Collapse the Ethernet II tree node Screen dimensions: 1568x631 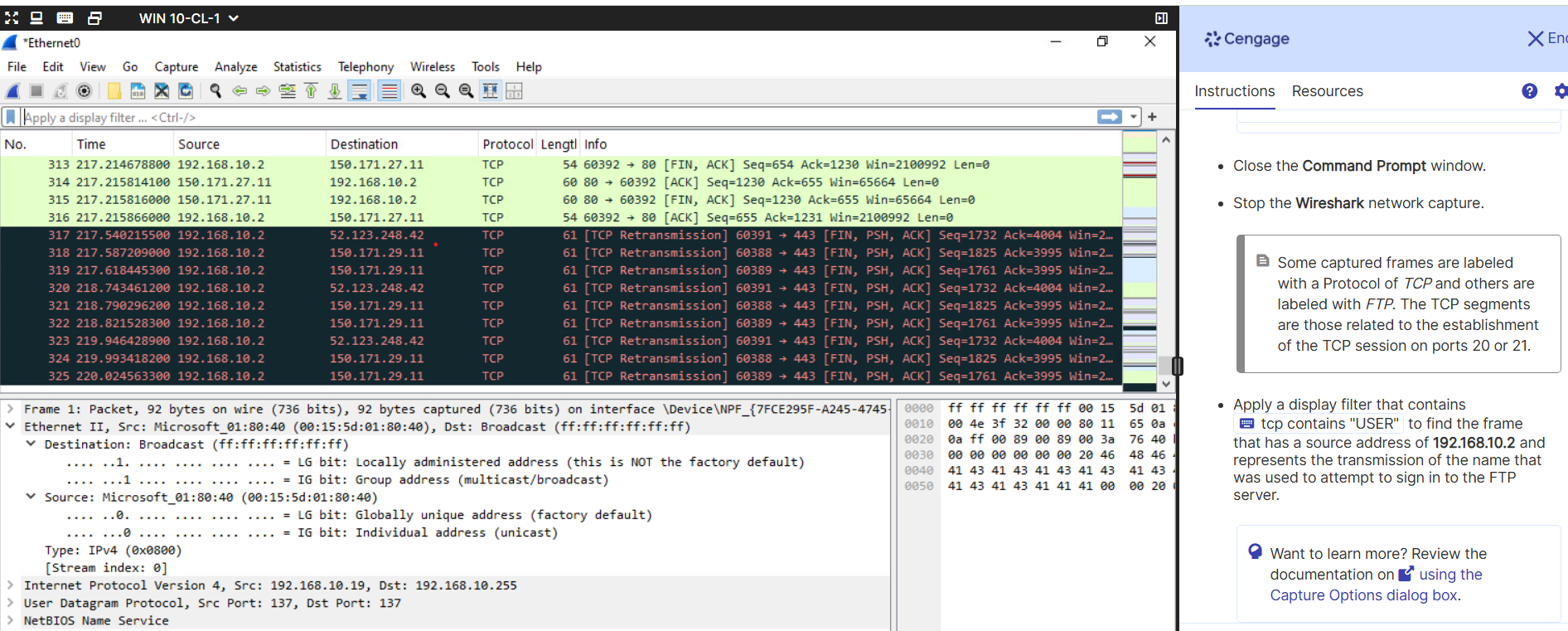coord(10,426)
